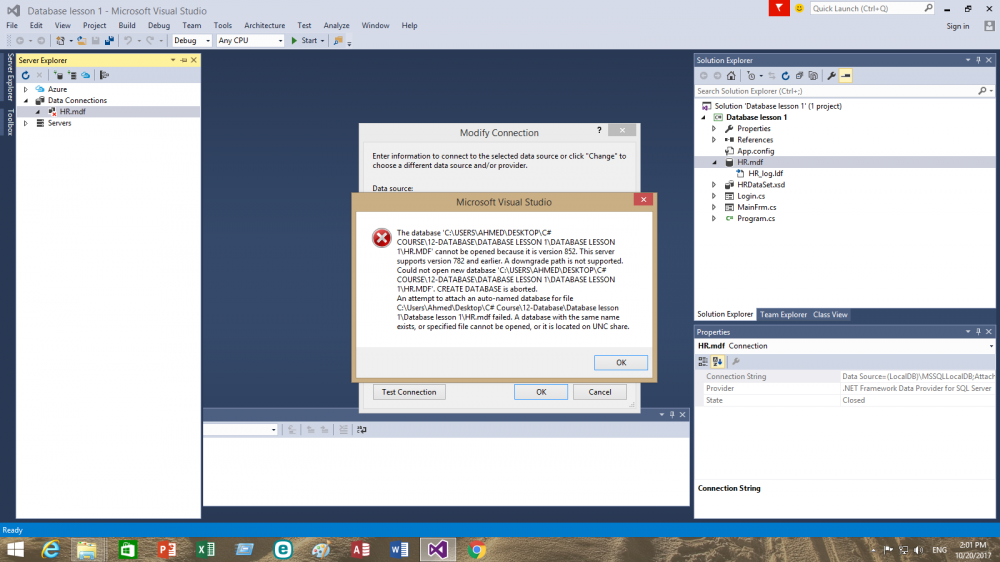
Task: Click Cancel in Modify Connection dialog
Action: click(x=599, y=392)
